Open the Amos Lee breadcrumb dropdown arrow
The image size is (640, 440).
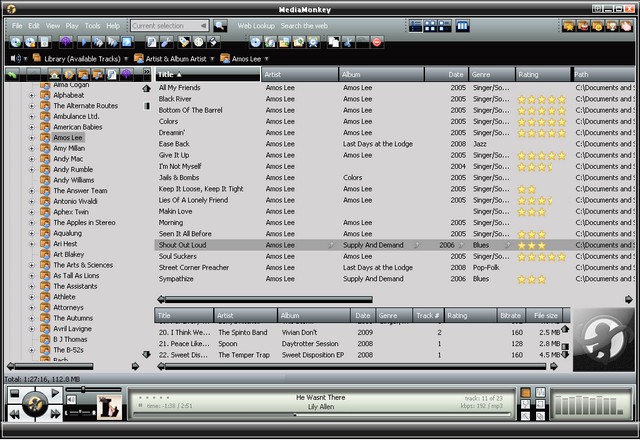[x=267, y=59]
